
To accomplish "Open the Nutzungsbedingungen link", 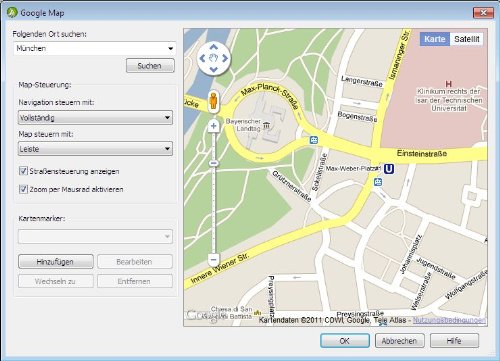I will point(449,320).
